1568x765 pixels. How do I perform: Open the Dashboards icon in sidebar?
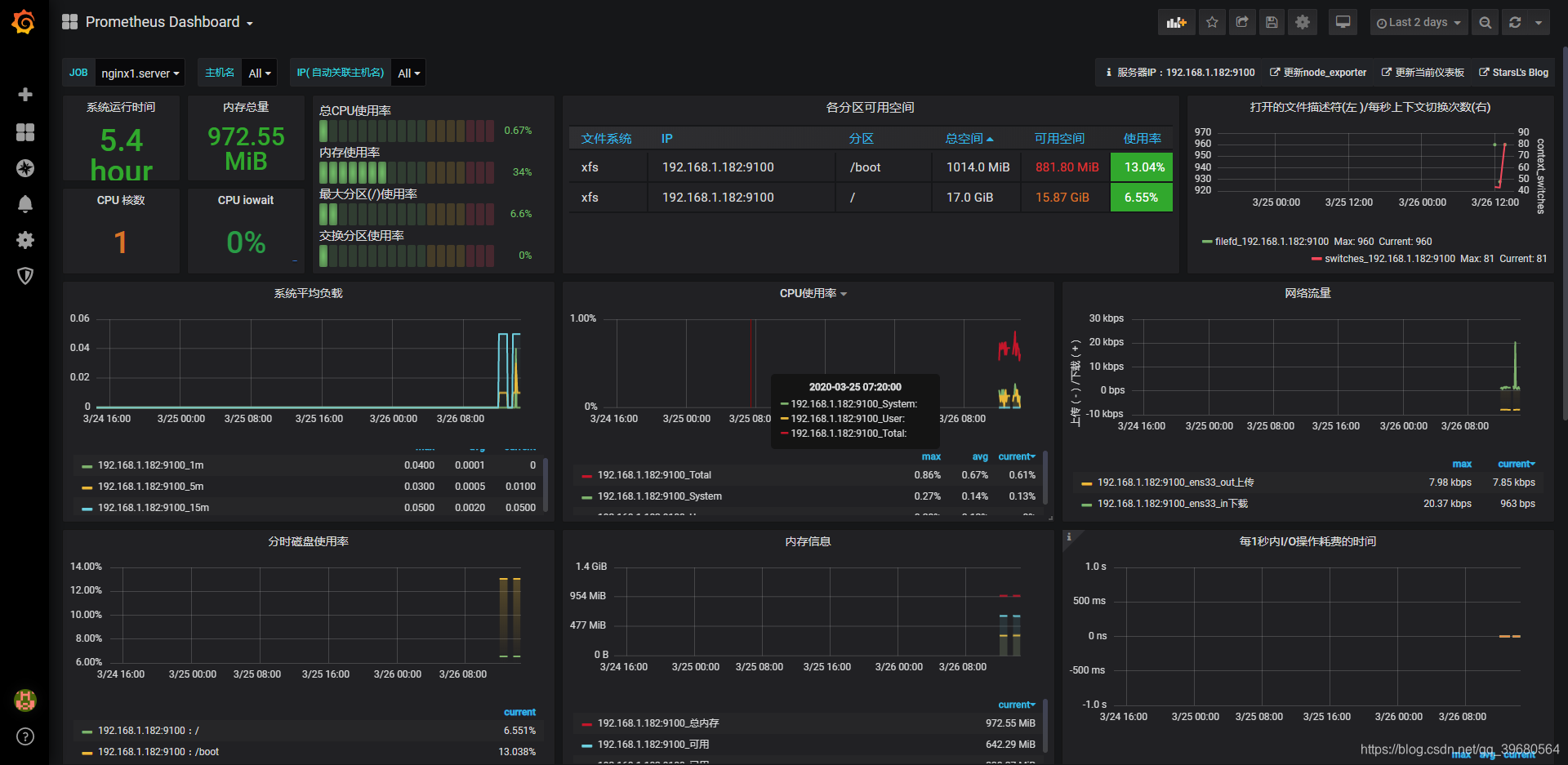point(25,132)
